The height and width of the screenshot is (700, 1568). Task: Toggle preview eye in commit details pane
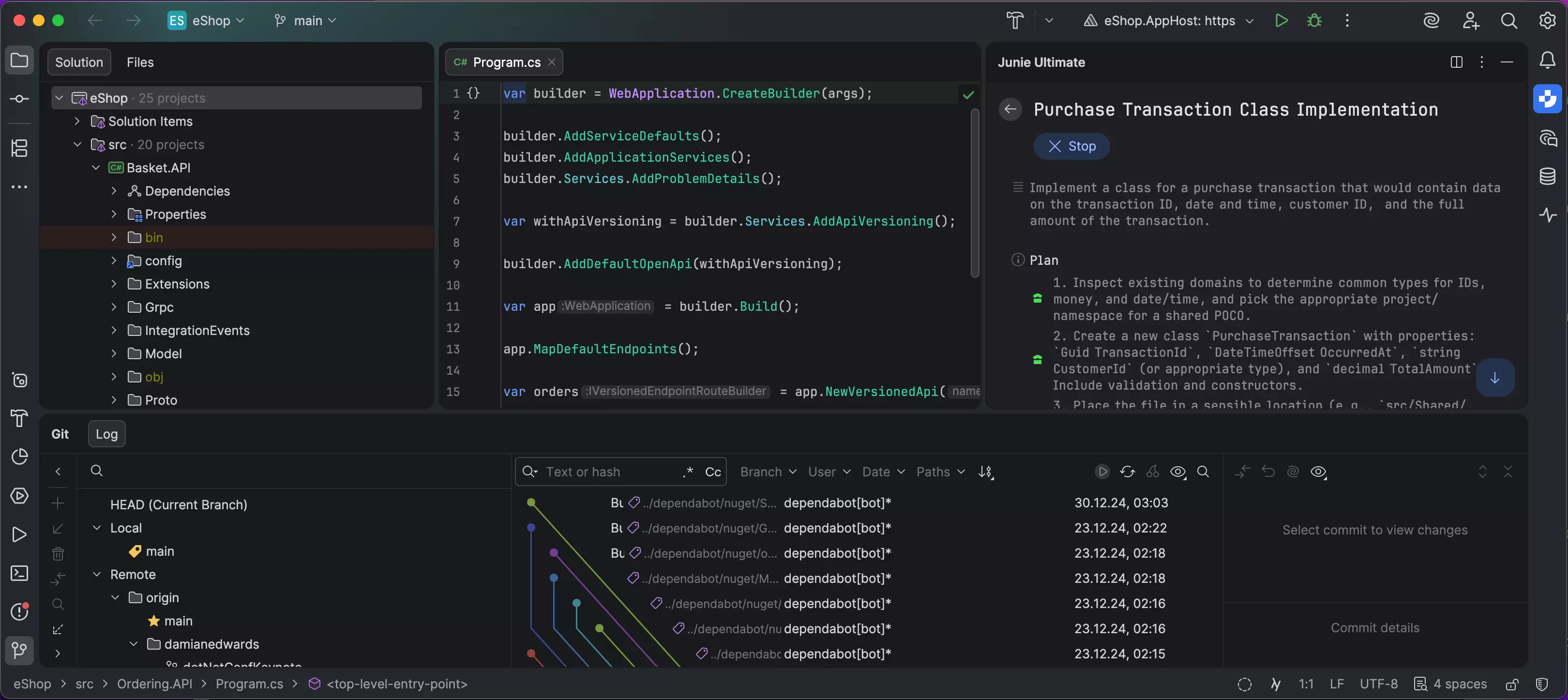(x=1320, y=472)
